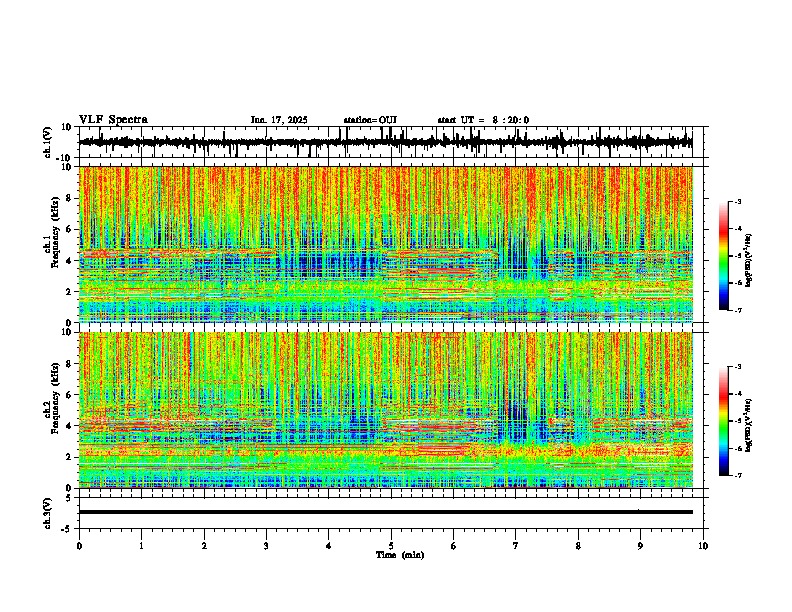Click the "-7" label on ch.1 color bar
Viewport: 792px width, 612px height.
[737, 310]
